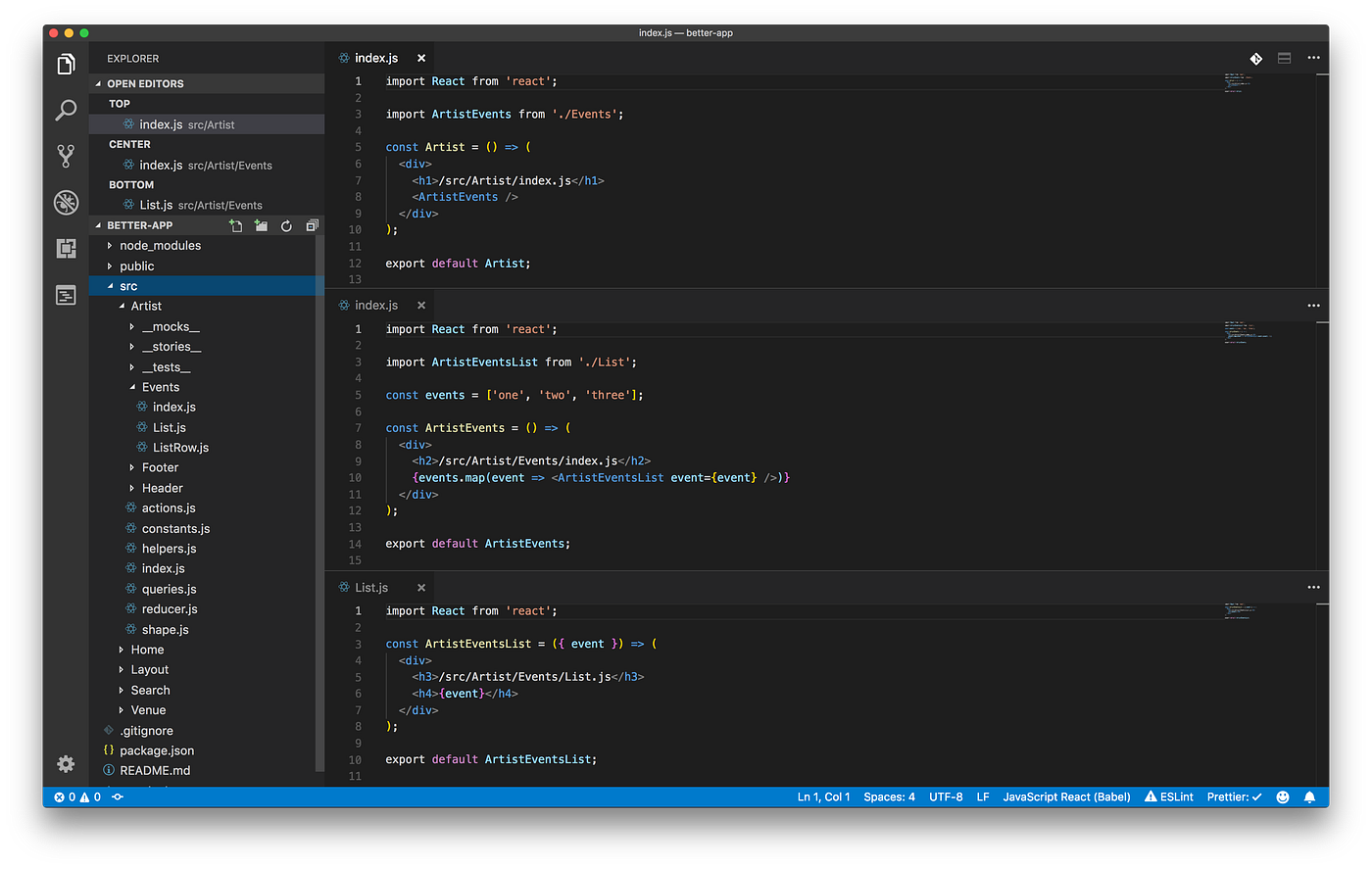This screenshot has width=1372, height=869.
Task: Open the Search view in the activity bar
Action: point(65,110)
